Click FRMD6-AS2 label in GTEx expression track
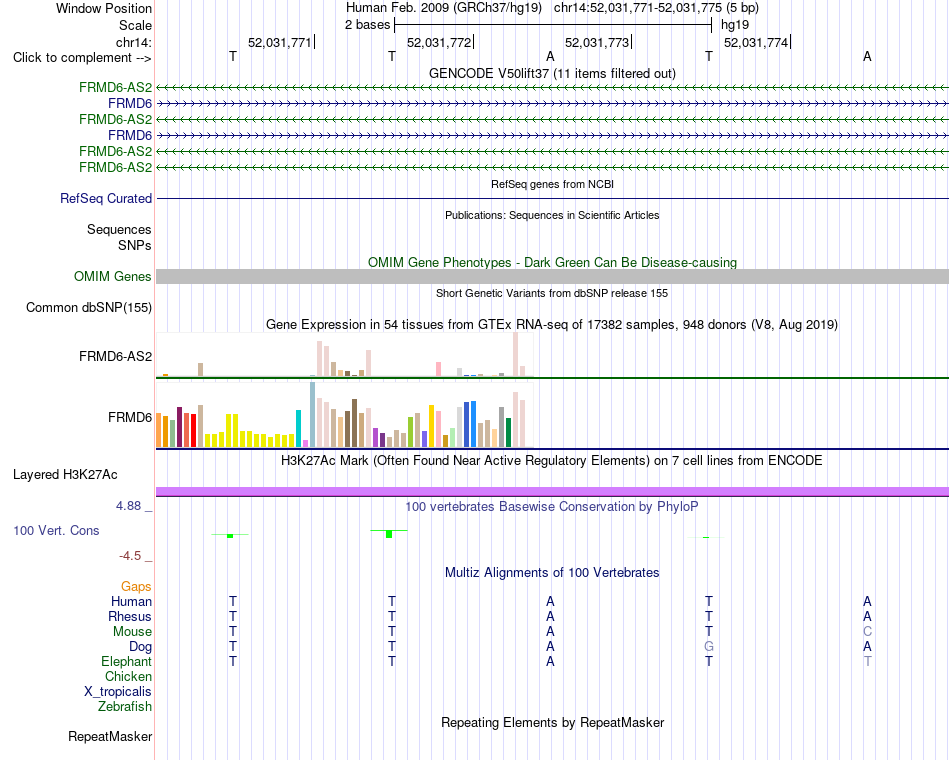 tap(115, 356)
